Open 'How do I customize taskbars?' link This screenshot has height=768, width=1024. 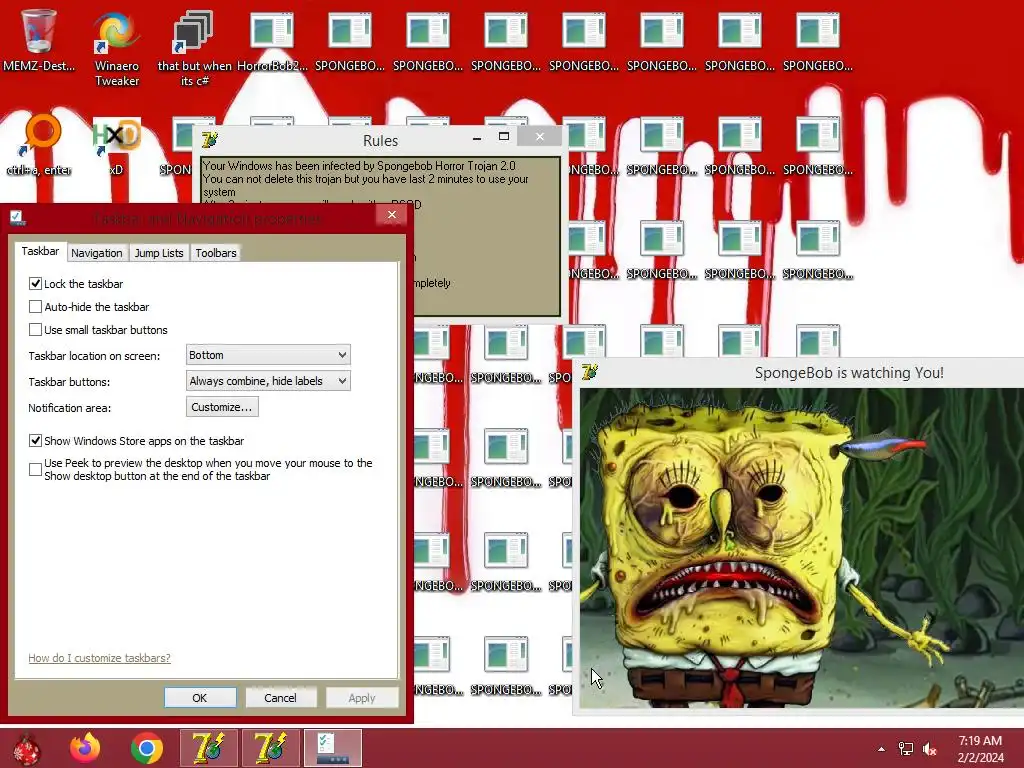[99, 658]
